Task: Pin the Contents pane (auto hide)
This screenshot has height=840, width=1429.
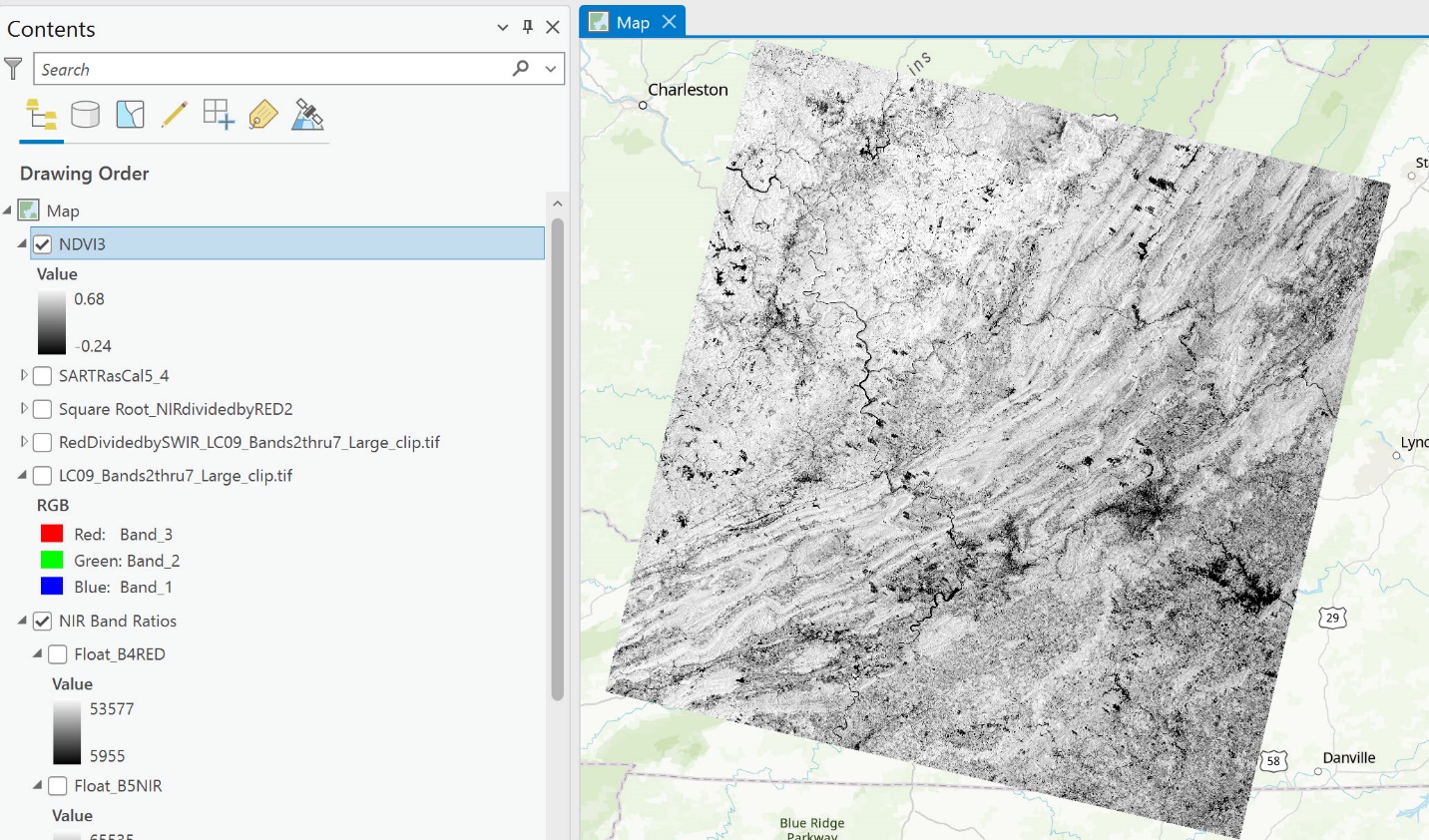Action: pos(528,28)
